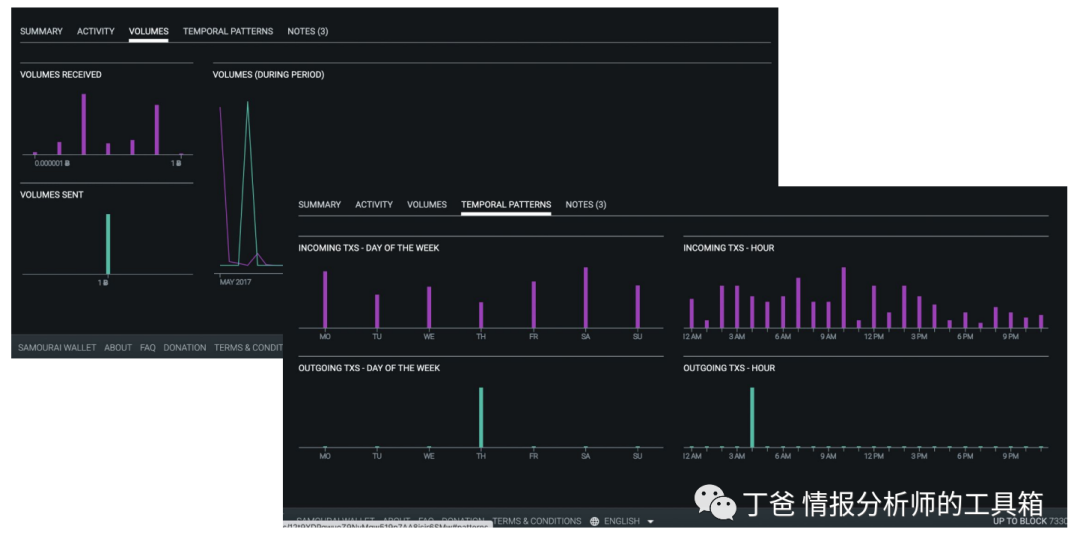Click the Up To Block status text
The height and width of the screenshot is (553, 1080).
click(x=1030, y=521)
